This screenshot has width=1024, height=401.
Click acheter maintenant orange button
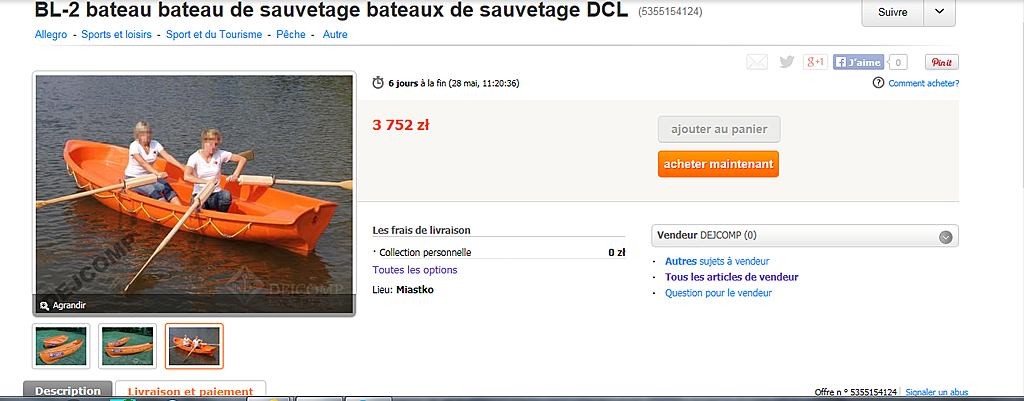tap(718, 164)
